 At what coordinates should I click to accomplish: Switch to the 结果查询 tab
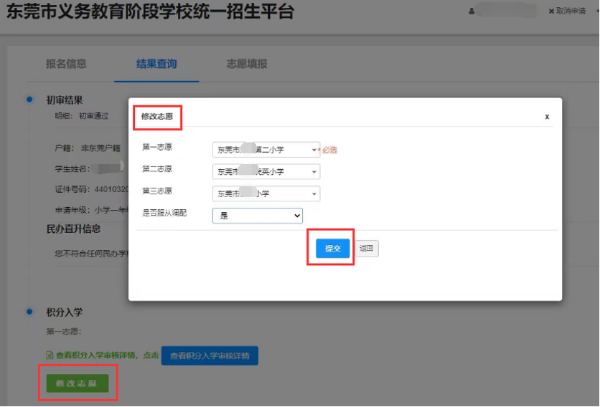pyautogui.click(x=157, y=64)
